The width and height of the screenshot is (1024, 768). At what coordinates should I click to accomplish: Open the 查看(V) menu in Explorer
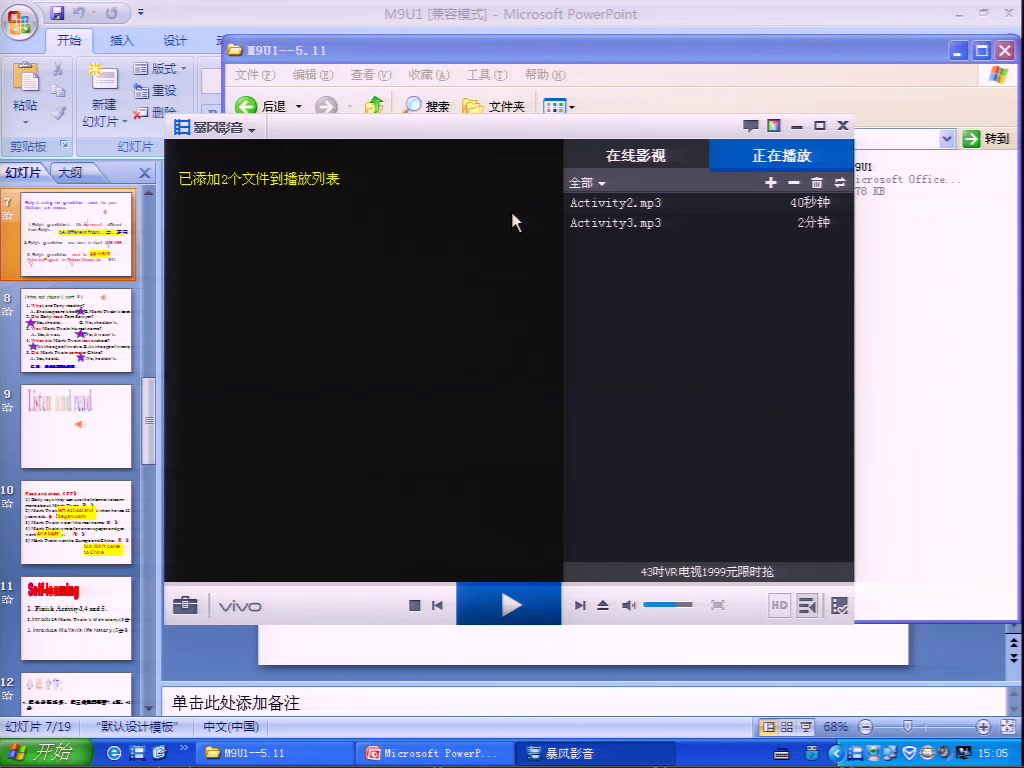pyautogui.click(x=370, y=75)
